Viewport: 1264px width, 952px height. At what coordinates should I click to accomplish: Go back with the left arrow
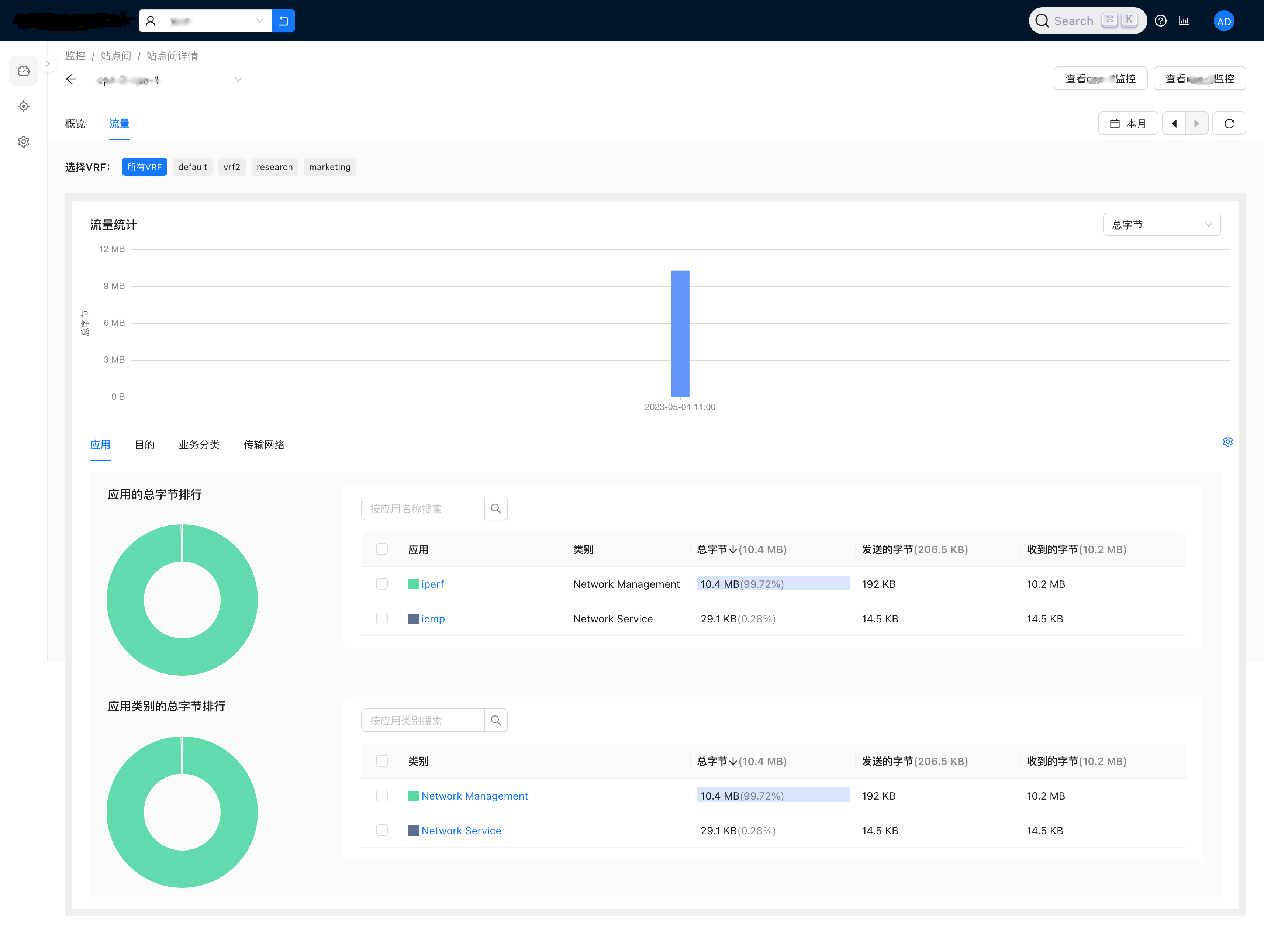click(x=71, y=79)
